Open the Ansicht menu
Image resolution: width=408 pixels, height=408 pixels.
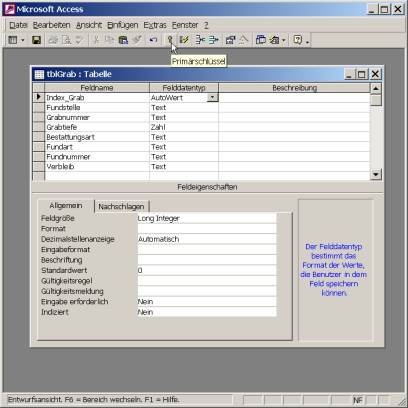pyautogui.click(x=89, y=25)
